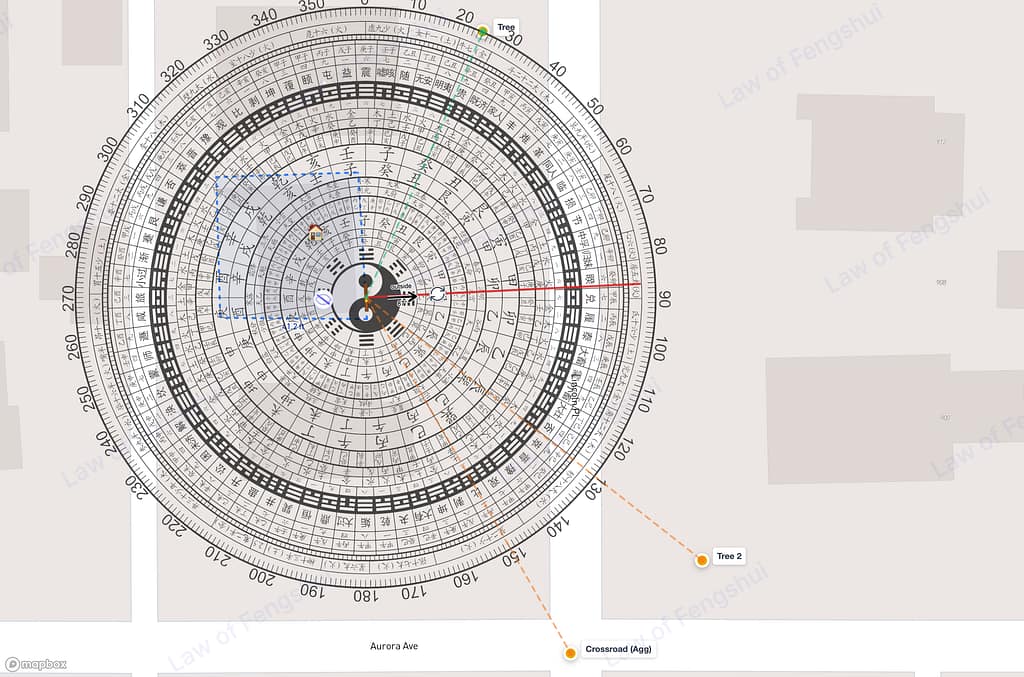
Task: Select the rotate icon on the red facing line
Action: coord(437,294)
